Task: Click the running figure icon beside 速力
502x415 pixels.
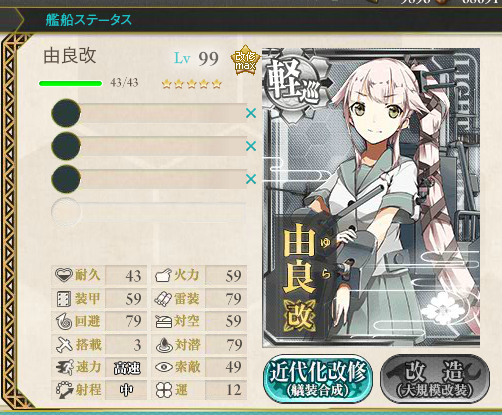Action: (64, 367)
